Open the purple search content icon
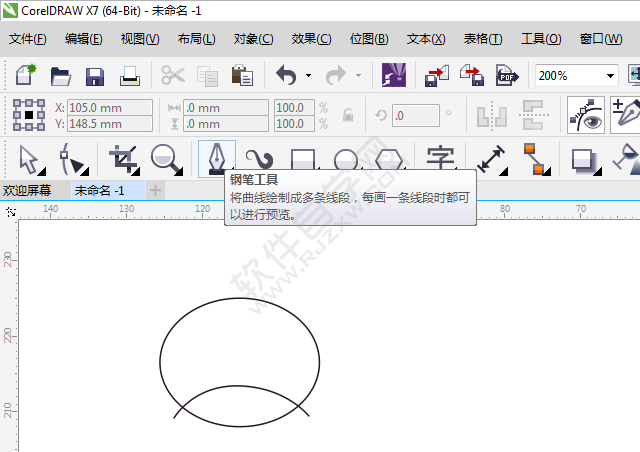Screen dimensions: 640x452 coord(393,75)
